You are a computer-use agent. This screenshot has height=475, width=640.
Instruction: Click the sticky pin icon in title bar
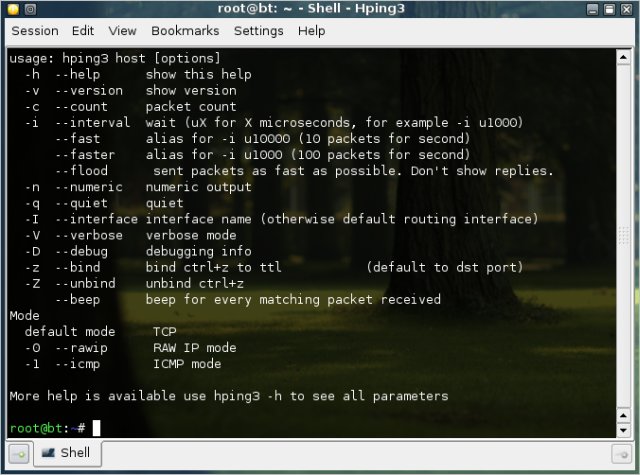[30, 9]
